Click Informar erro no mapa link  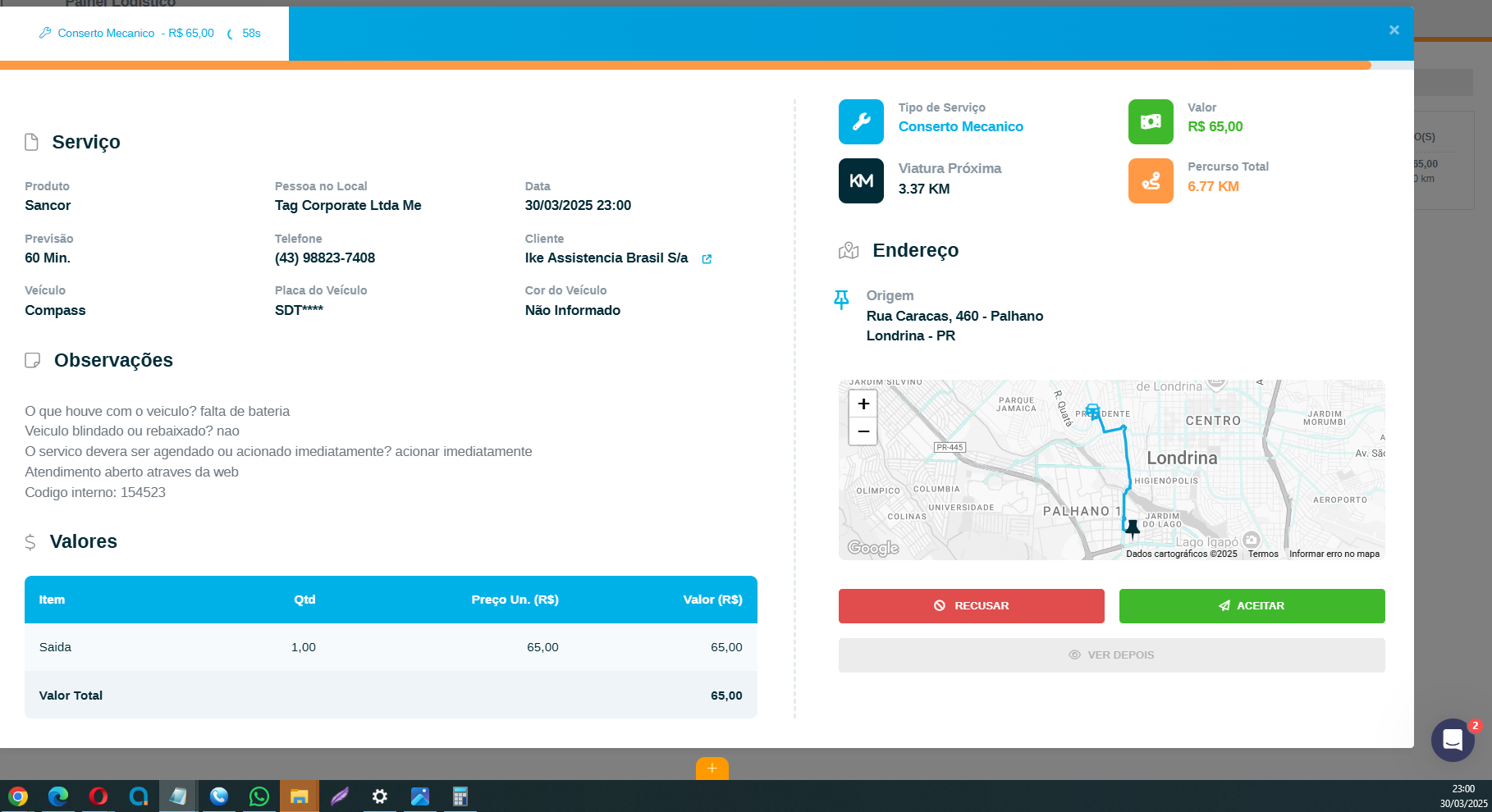[1334, 554]
